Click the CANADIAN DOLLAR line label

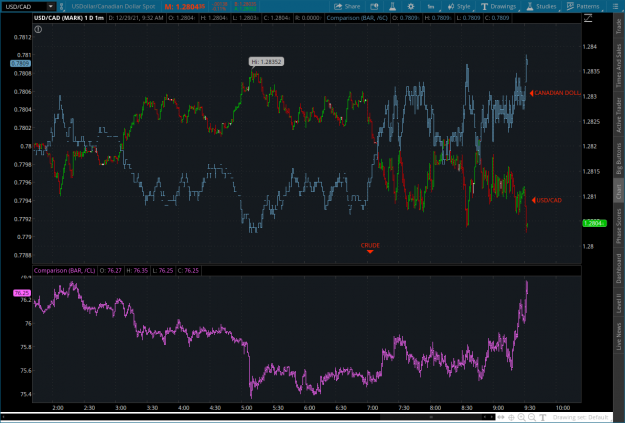point(555,93)
